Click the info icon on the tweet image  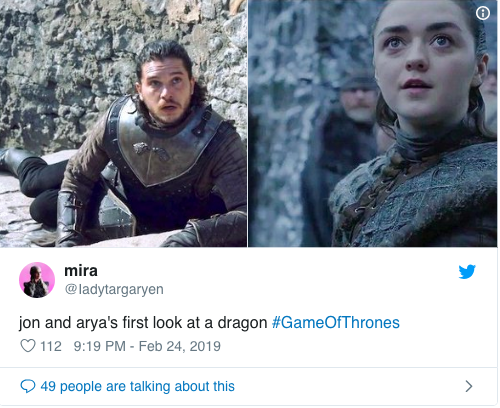point(483,13)
